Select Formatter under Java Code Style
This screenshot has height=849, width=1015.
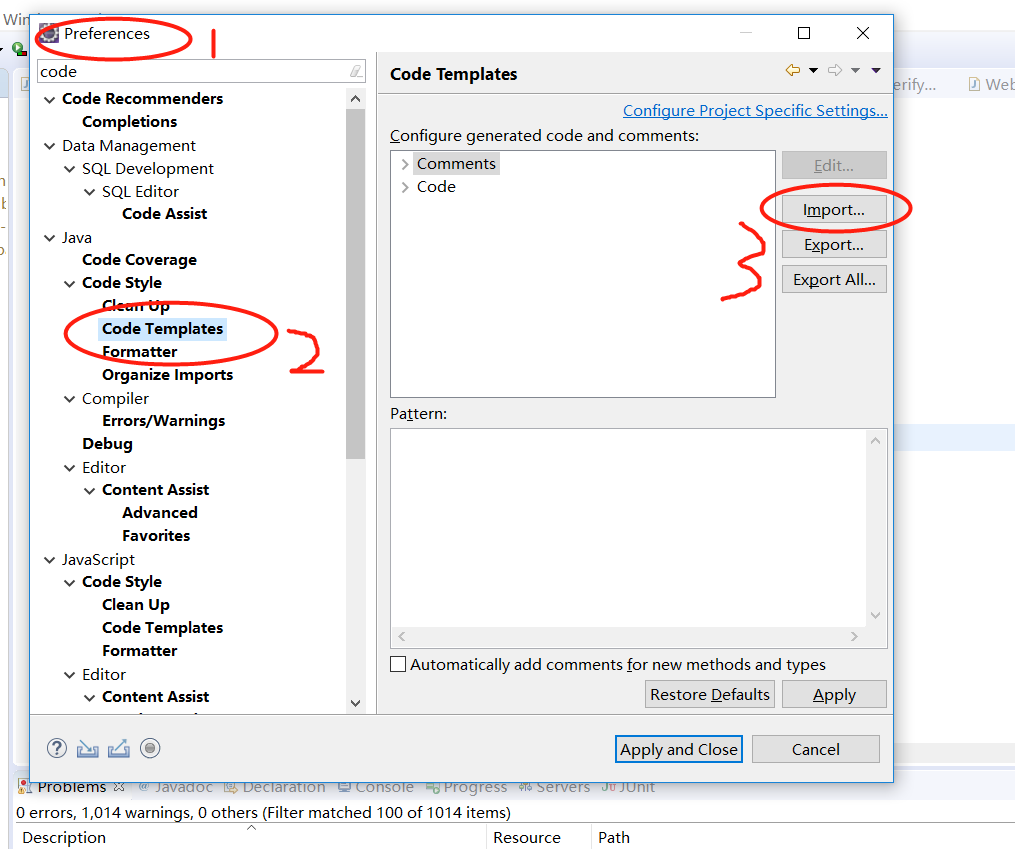click(139, 351)
